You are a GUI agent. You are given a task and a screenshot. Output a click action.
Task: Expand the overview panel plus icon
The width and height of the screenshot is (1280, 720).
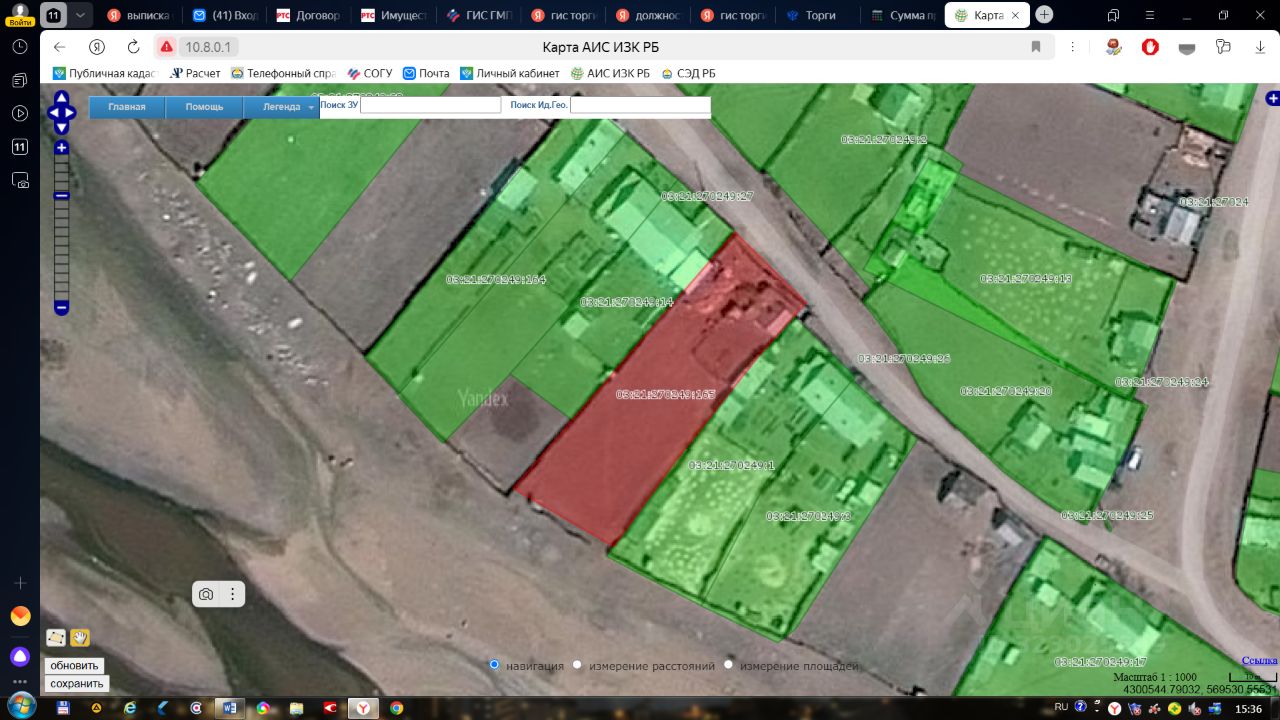(x=1273, y=98)
